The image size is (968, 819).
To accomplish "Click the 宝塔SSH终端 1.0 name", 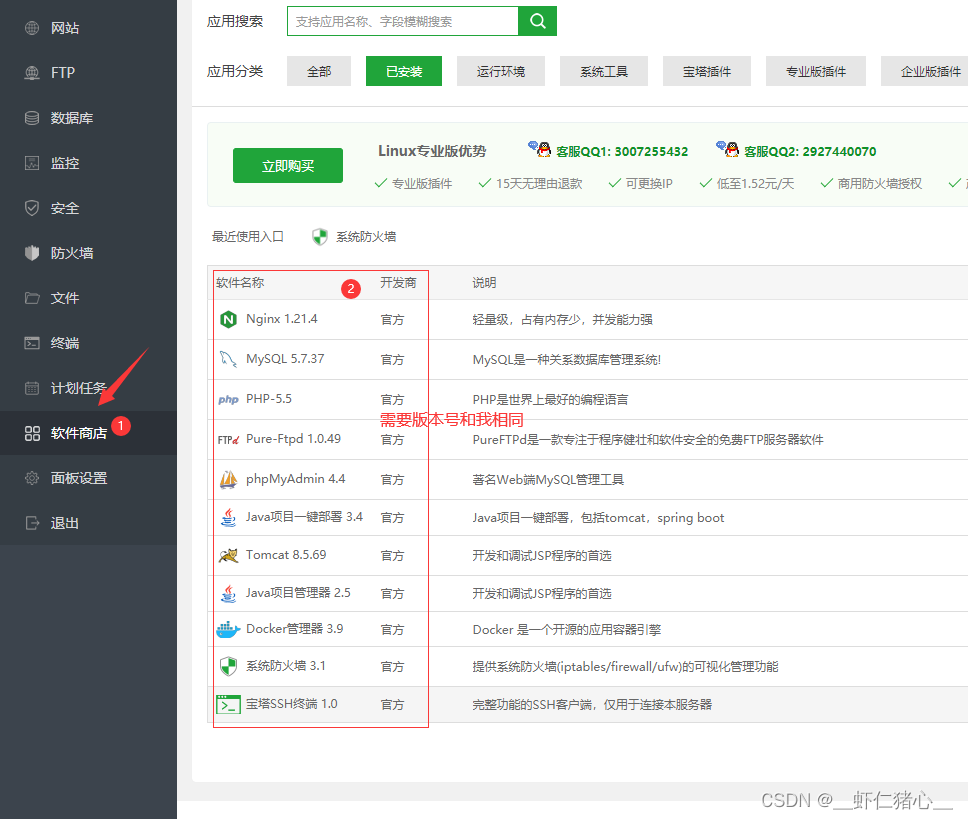I will [x=291, y=704].
